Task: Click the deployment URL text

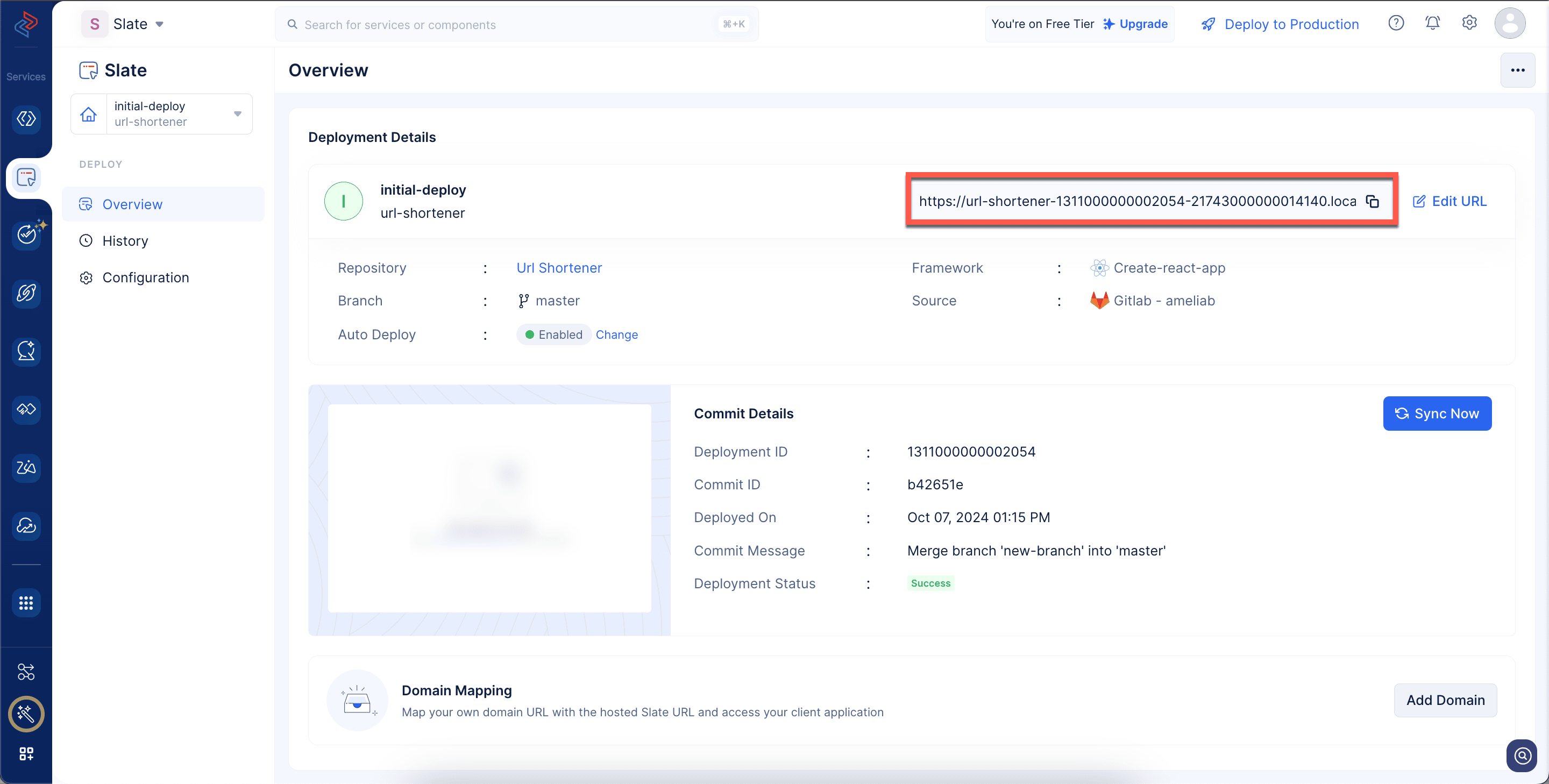Action: pos(1137,202)
